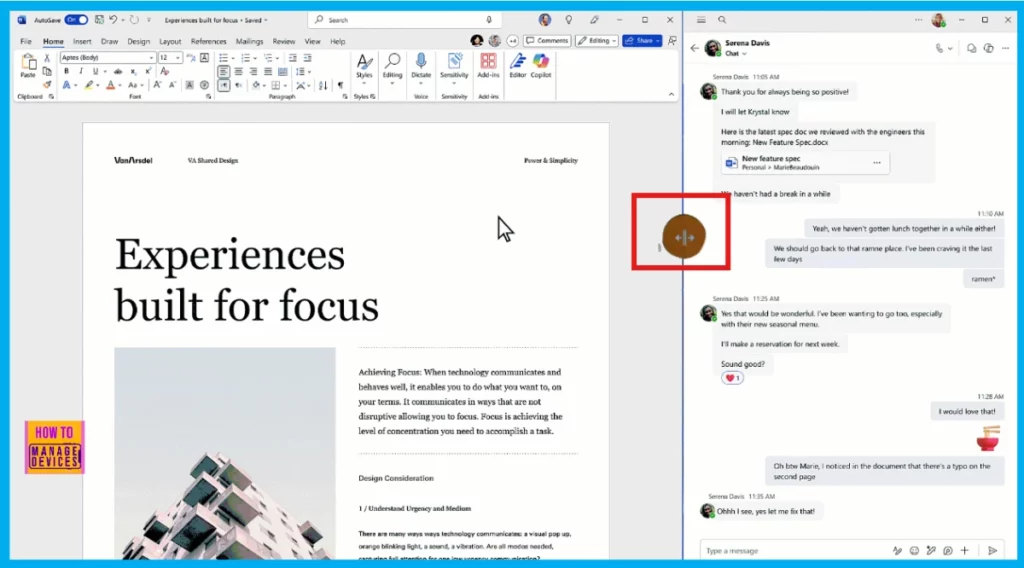Click the Teams search magnifier icon
This screenshot has height=568, width=1024.
coord(722,20)
